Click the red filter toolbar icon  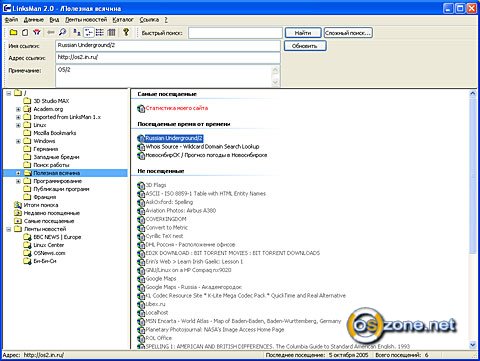37,32
